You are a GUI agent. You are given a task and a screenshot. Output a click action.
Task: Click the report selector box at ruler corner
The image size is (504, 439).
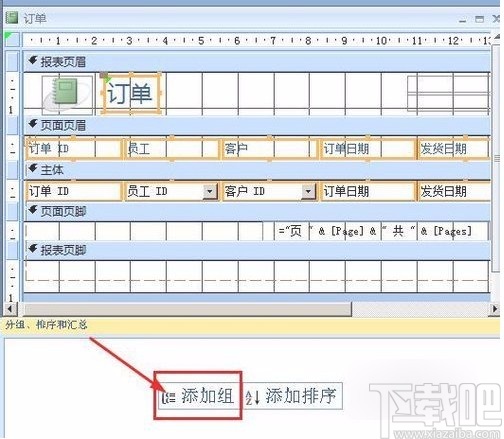pyautogui.click(x=12, y=39)
